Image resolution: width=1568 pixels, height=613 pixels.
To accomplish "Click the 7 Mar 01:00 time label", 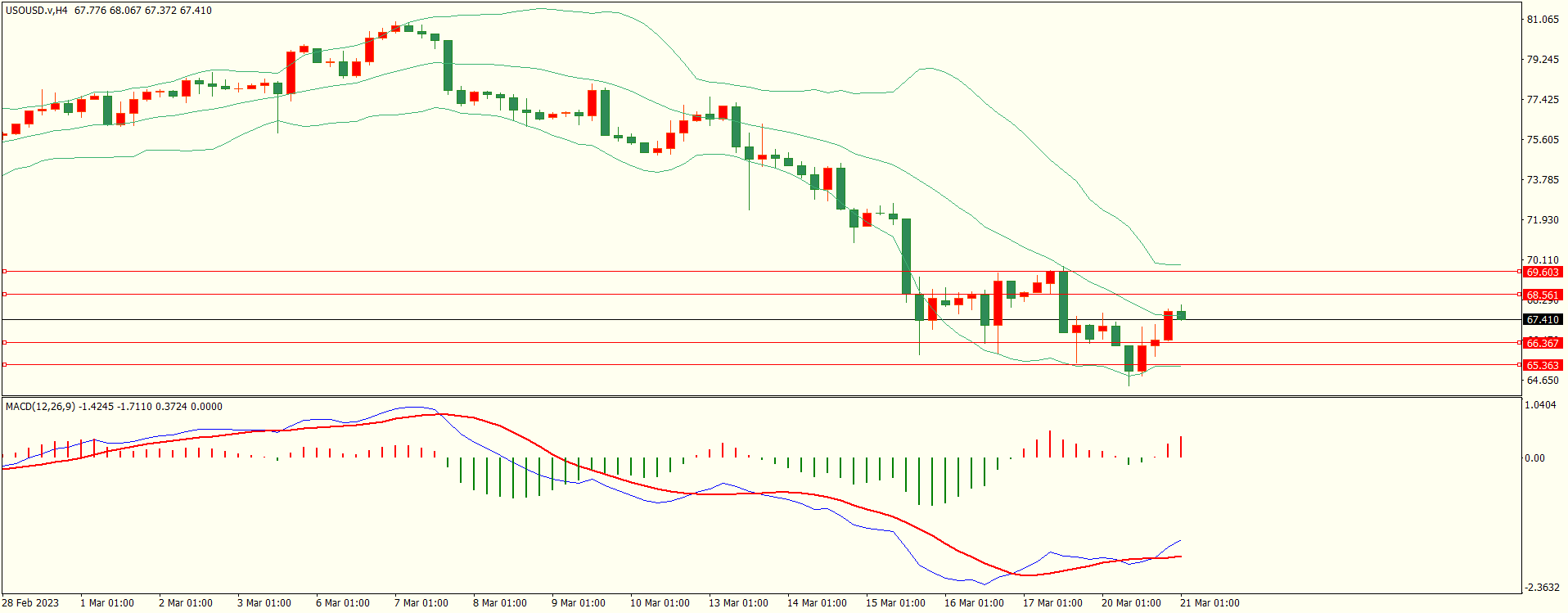I will pos(421,603).
